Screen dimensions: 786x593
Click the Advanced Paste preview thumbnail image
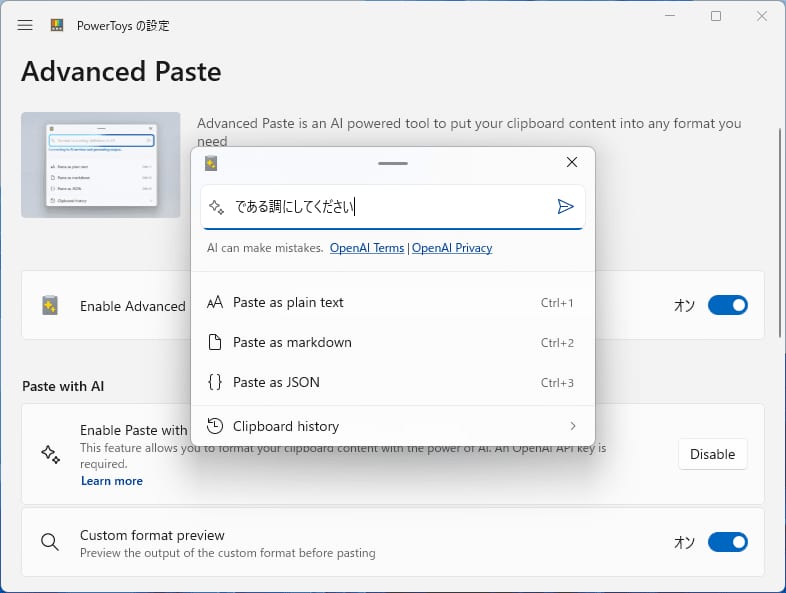100,165
